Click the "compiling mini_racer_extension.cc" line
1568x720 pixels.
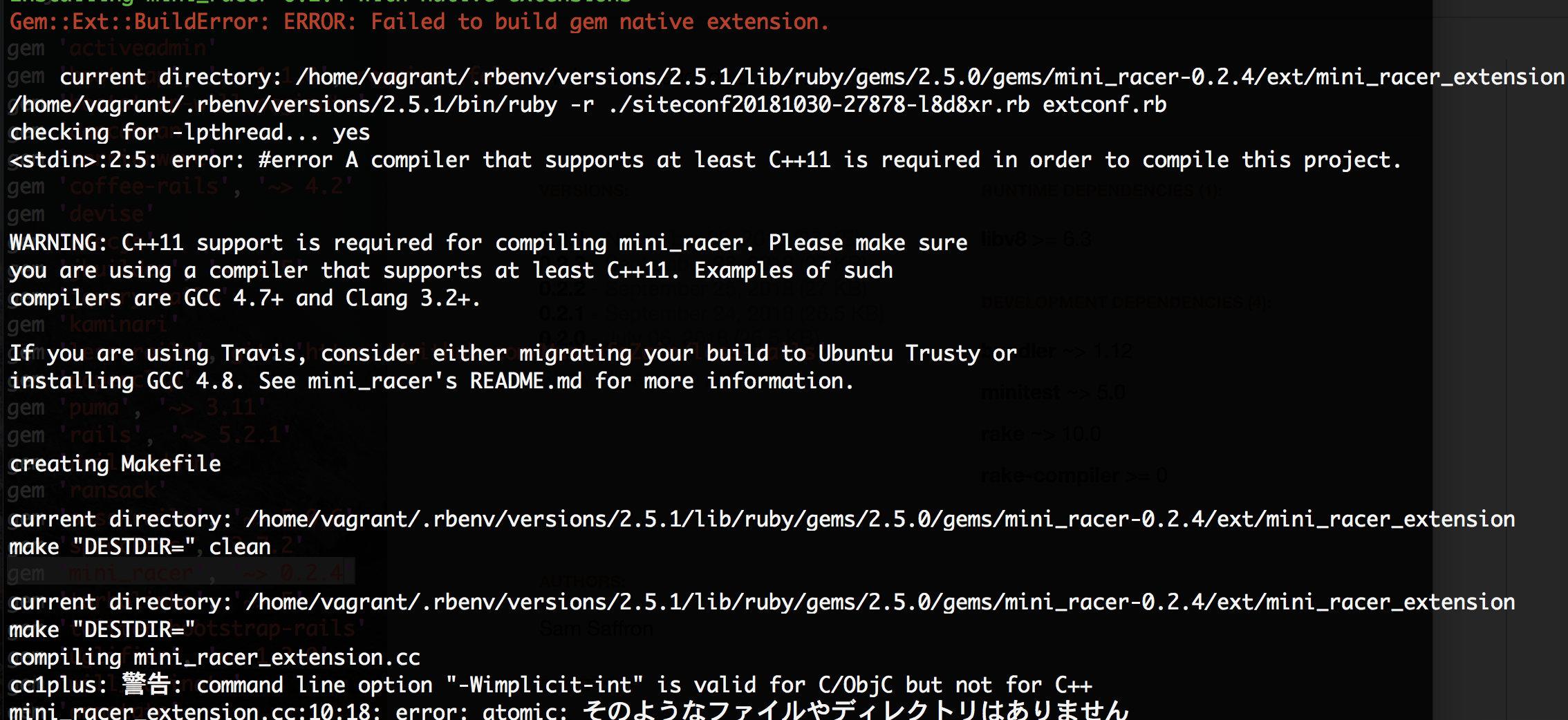(215, 658)
